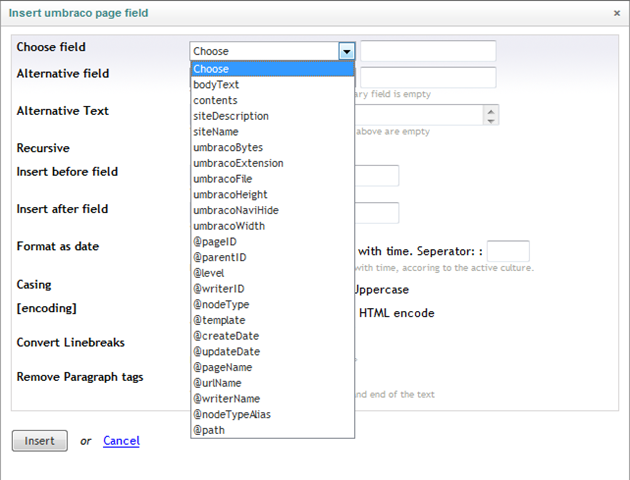Choose the @updateDate option

[272, 351]
